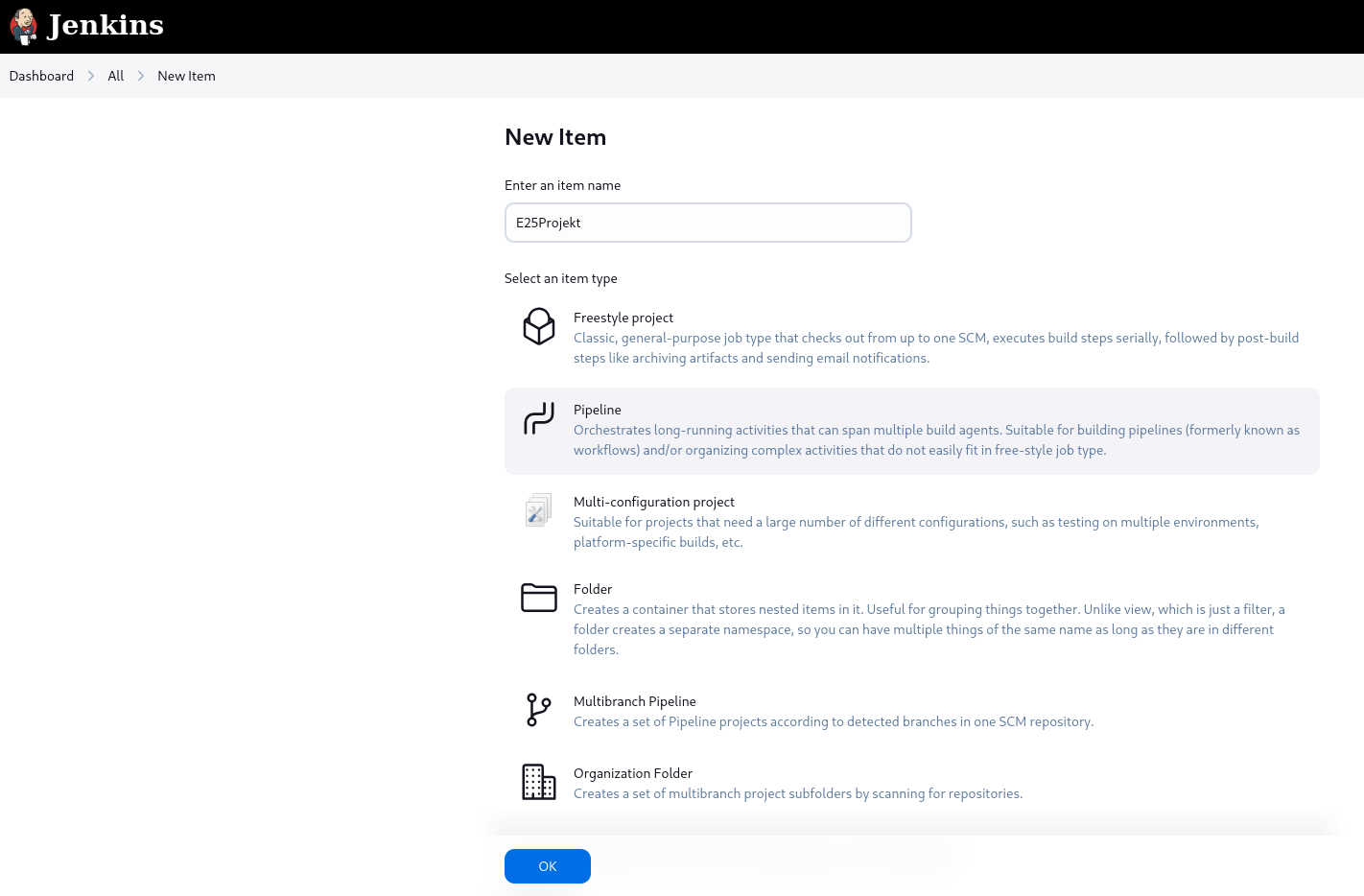1364x896 pixels.
Task: Click 'Select an item type' label
Action: point(561,278)
